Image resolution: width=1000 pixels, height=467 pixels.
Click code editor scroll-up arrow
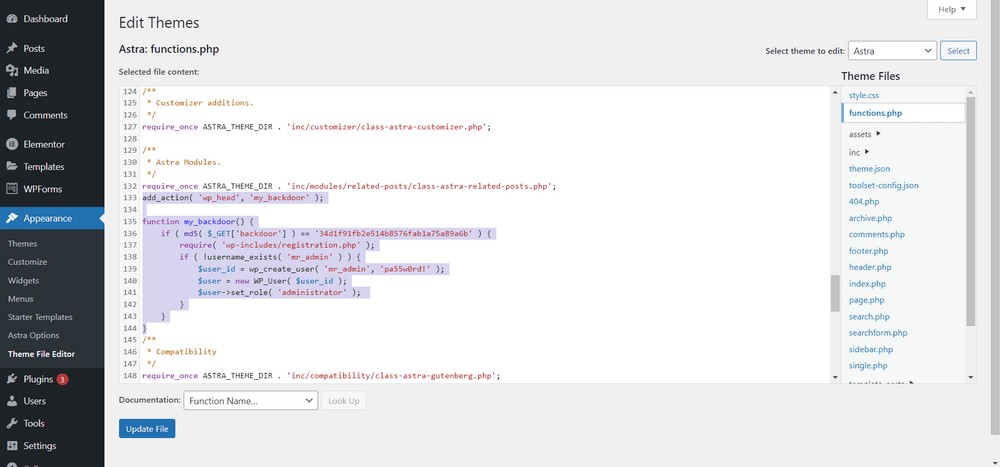[835, 93]
